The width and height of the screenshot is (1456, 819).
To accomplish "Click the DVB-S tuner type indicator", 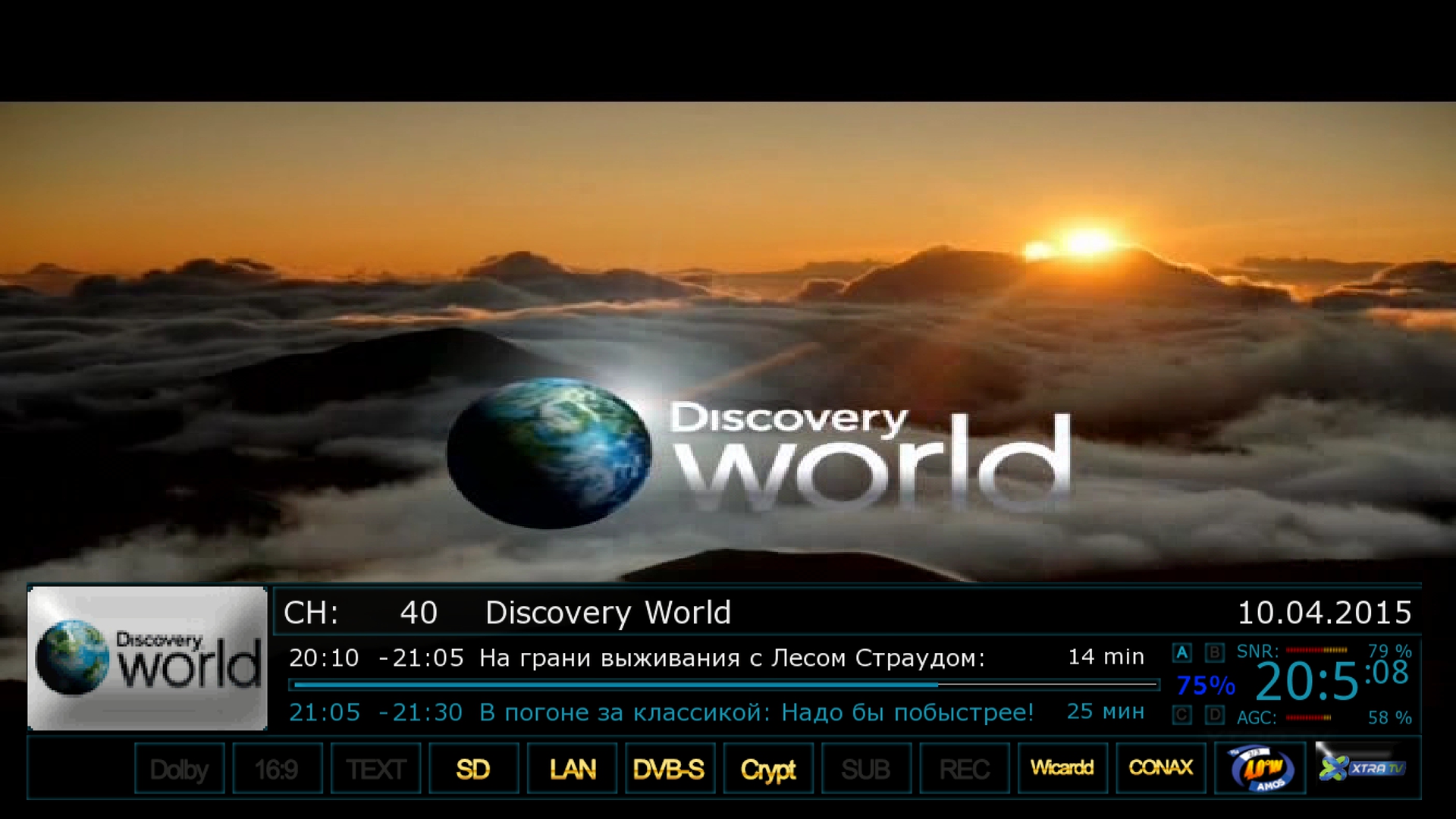I will click(x=670, y=769).
